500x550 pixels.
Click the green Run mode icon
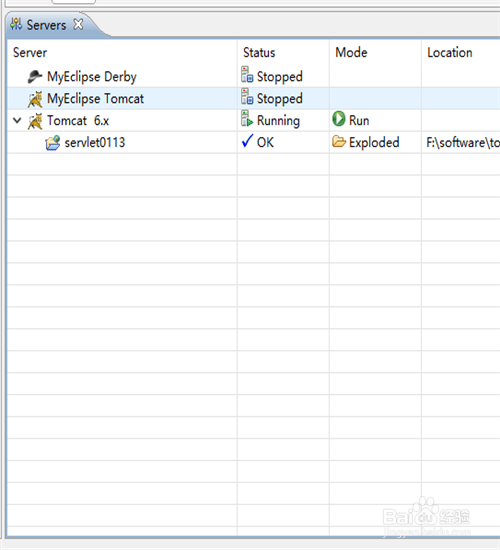click(339, 119)
